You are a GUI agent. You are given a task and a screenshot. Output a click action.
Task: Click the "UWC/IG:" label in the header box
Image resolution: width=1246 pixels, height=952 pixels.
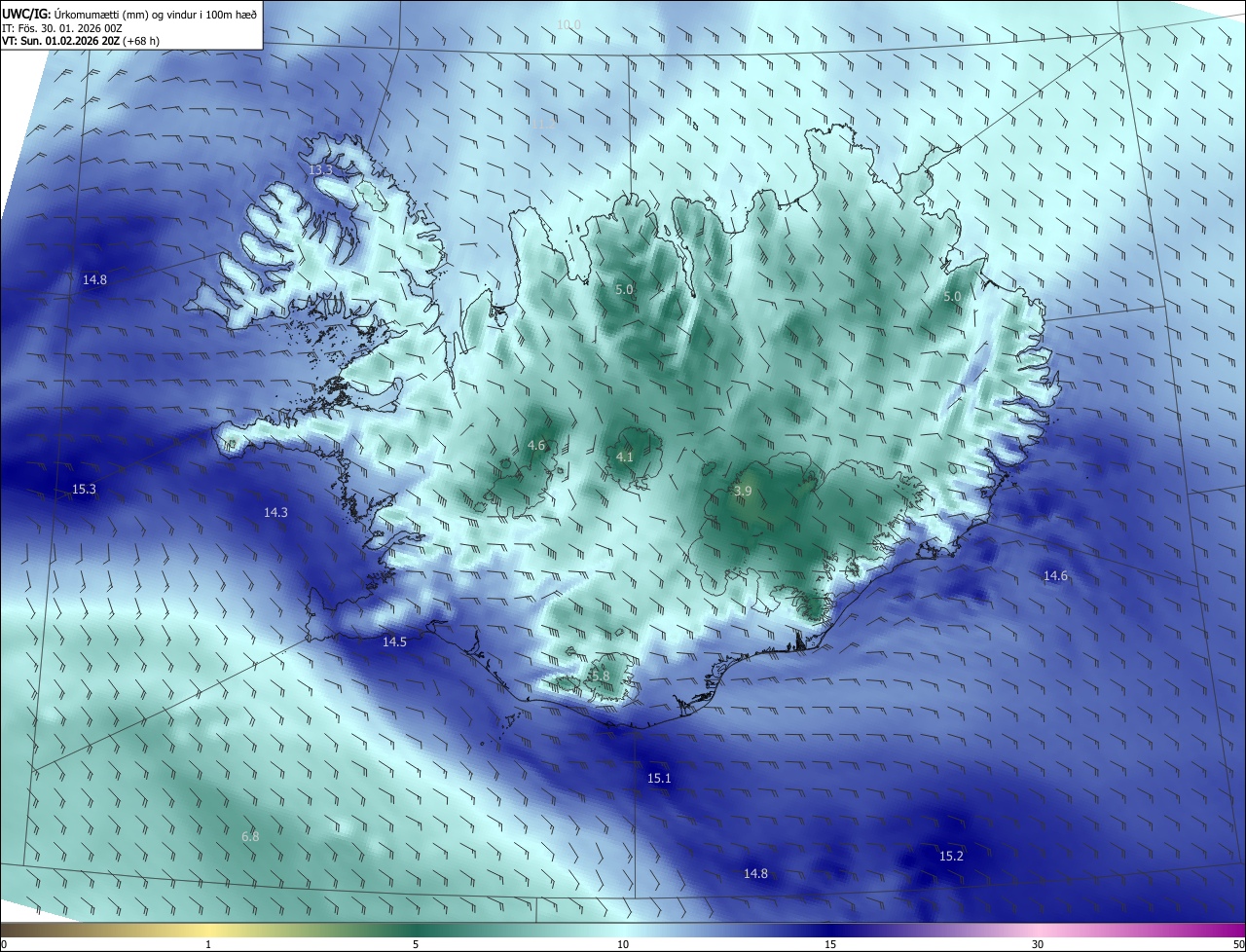[x=26, y=13]
